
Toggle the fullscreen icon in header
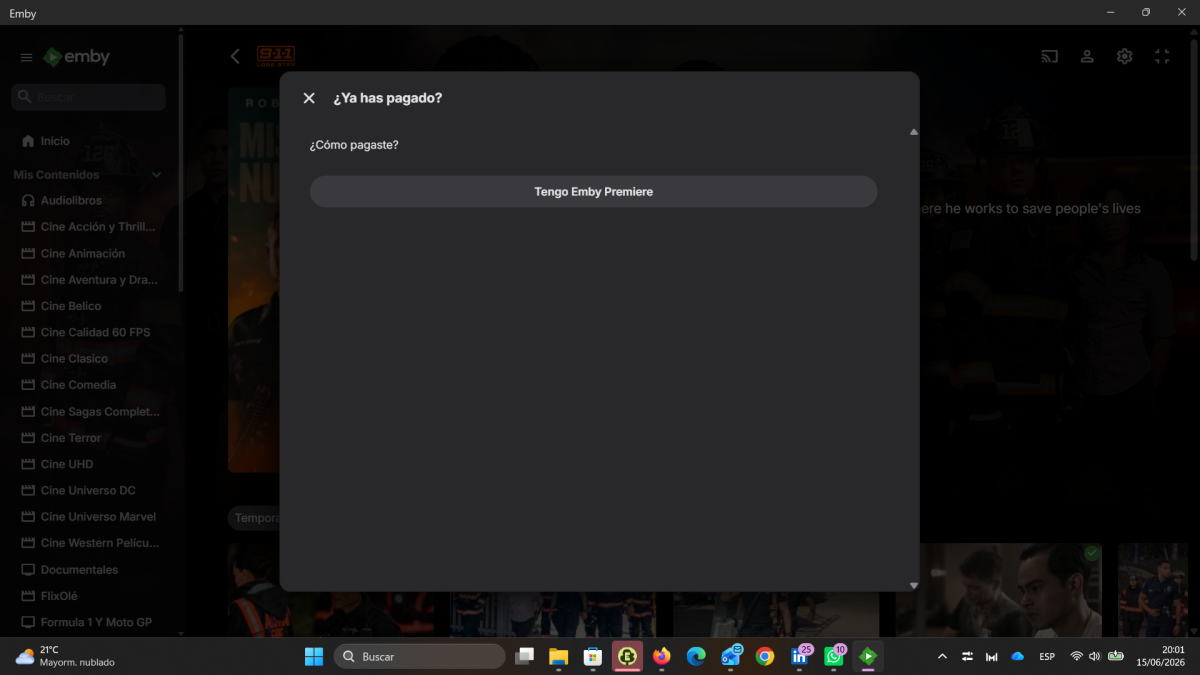[1162, 57]
